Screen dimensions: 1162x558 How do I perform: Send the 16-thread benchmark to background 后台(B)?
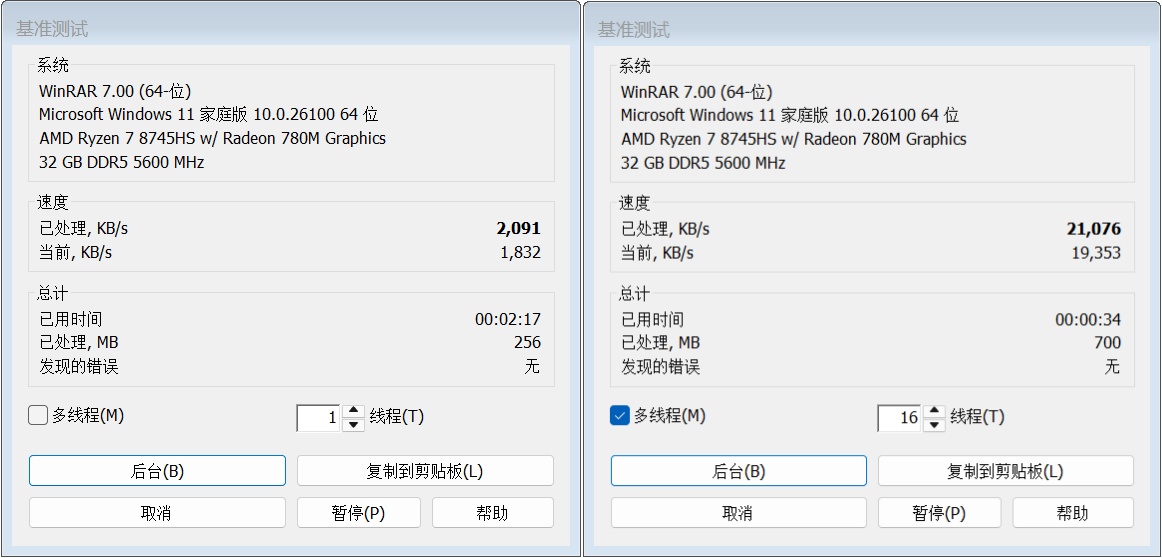pos(738,471)
